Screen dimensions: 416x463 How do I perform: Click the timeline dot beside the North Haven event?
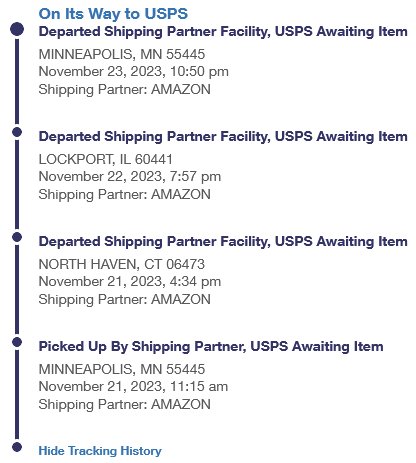pyautogui.click(x=17, y=237)
